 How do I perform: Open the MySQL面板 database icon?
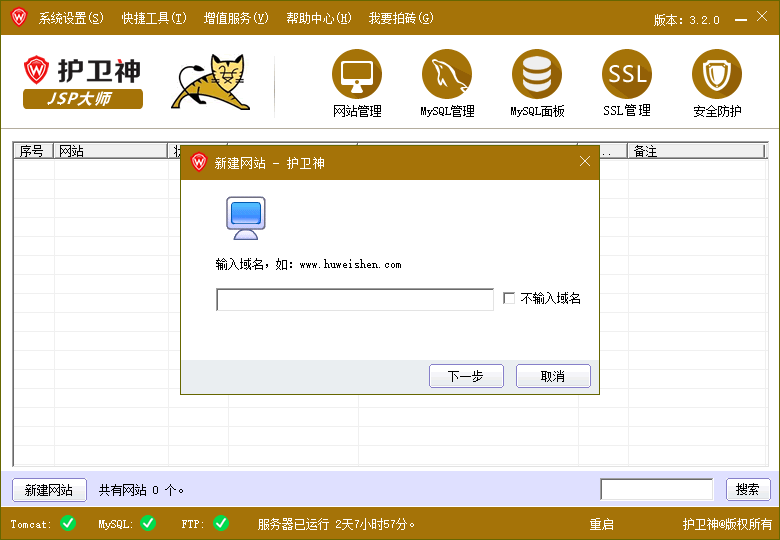[537, 75]
